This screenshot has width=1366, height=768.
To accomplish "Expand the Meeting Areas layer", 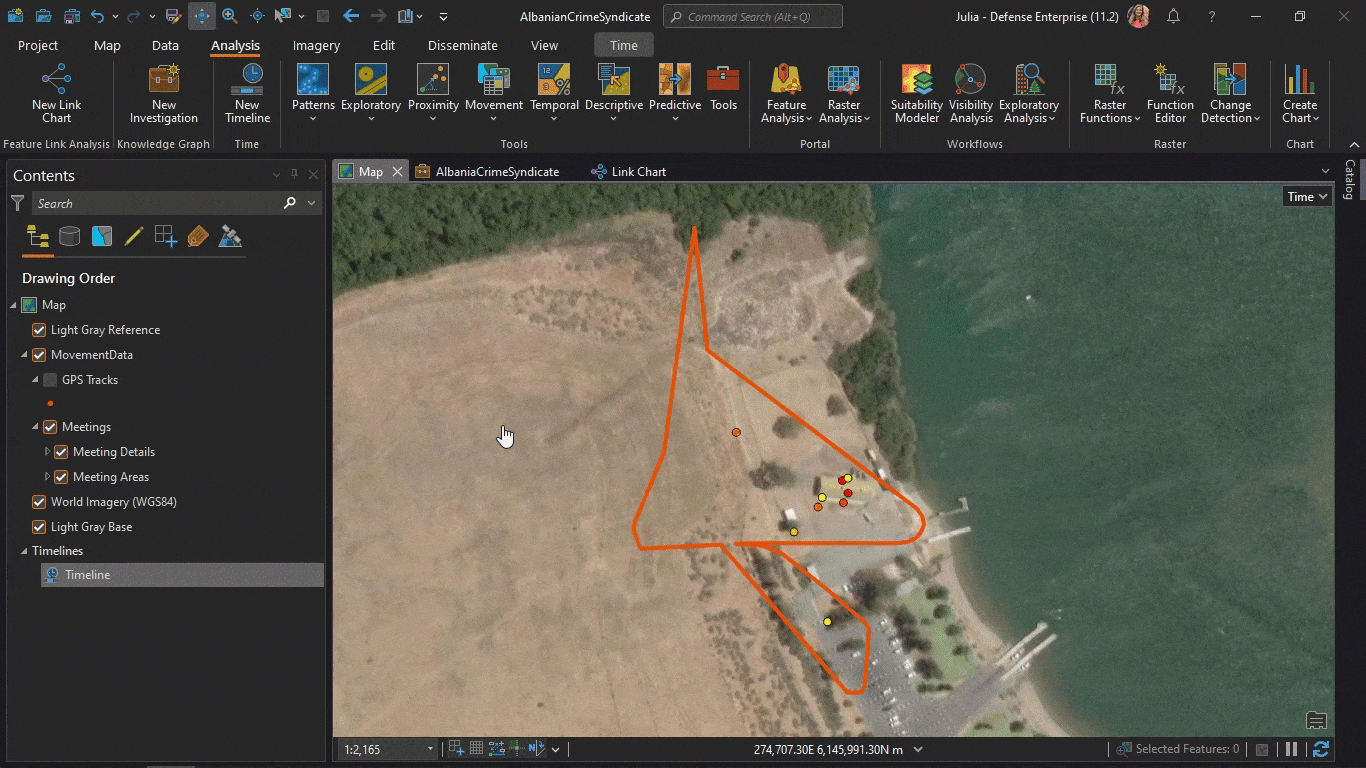I will click(47, 477).
